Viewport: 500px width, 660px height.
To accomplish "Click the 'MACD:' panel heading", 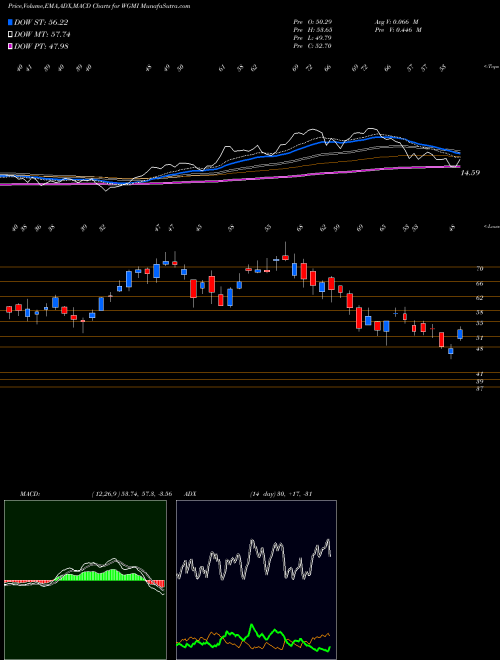I will tap(30, 494).
